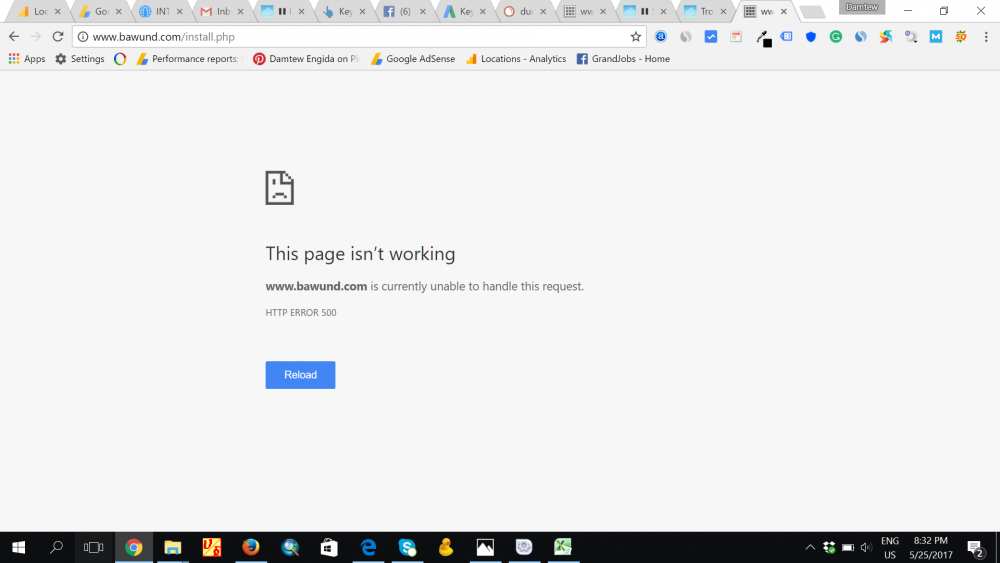1000x563 pixels.
Task: Click the multicolor circle bookmark icon
Action: 120,59
